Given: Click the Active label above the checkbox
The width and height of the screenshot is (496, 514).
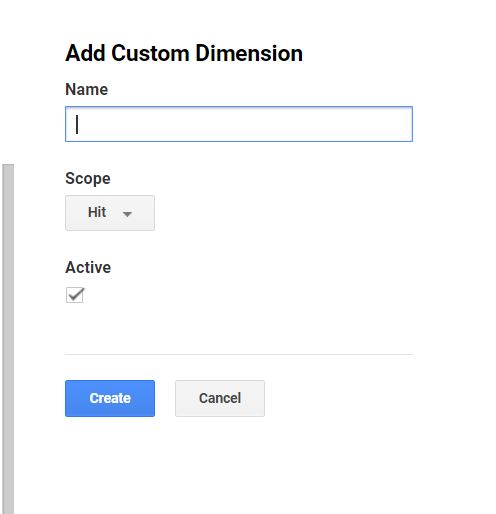Looking at the screenshot, I should (x=88, y=267).
